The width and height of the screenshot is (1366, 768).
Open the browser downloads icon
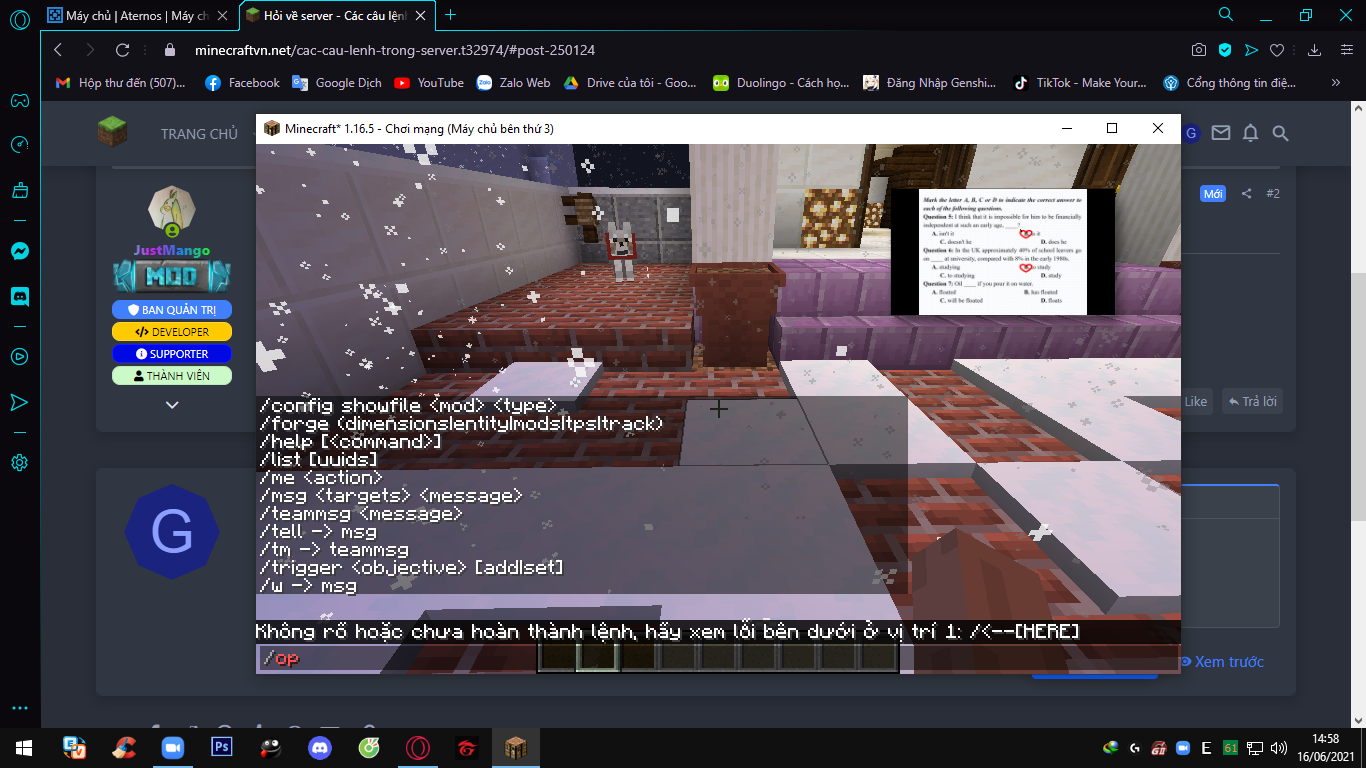[x=1315, y=50]
